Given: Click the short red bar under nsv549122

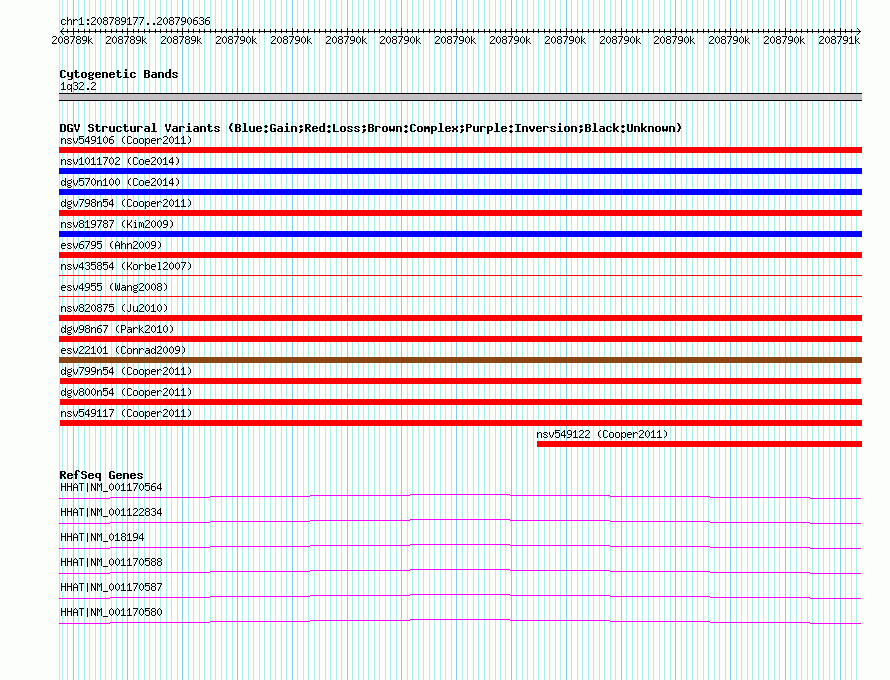Looking at the screenshot, I should [699, 444].
